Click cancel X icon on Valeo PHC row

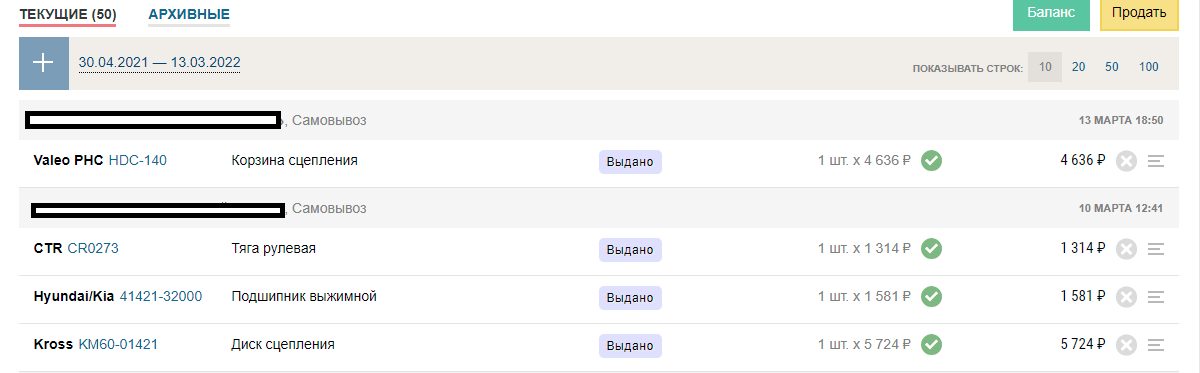pos(1127,161)
